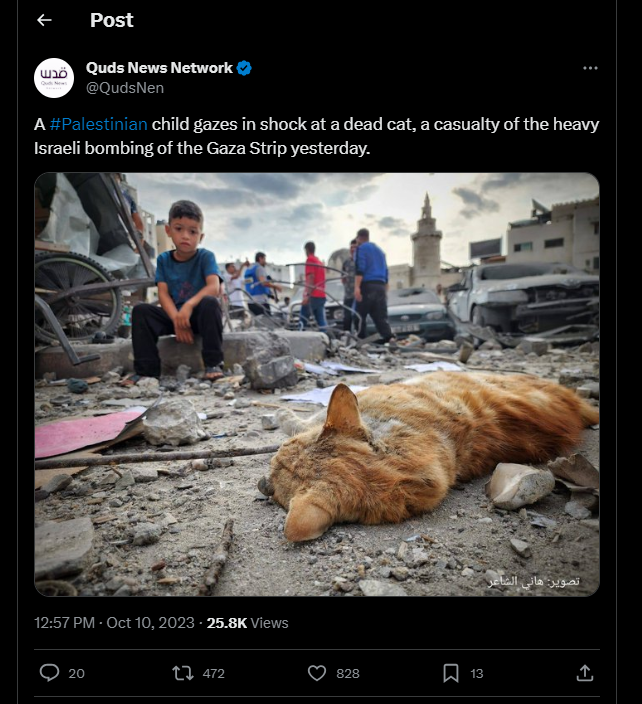Open the #Palestinian hashtag
Image resolution: width=642 pixels, height=704 pixels.
click(99, 124)
